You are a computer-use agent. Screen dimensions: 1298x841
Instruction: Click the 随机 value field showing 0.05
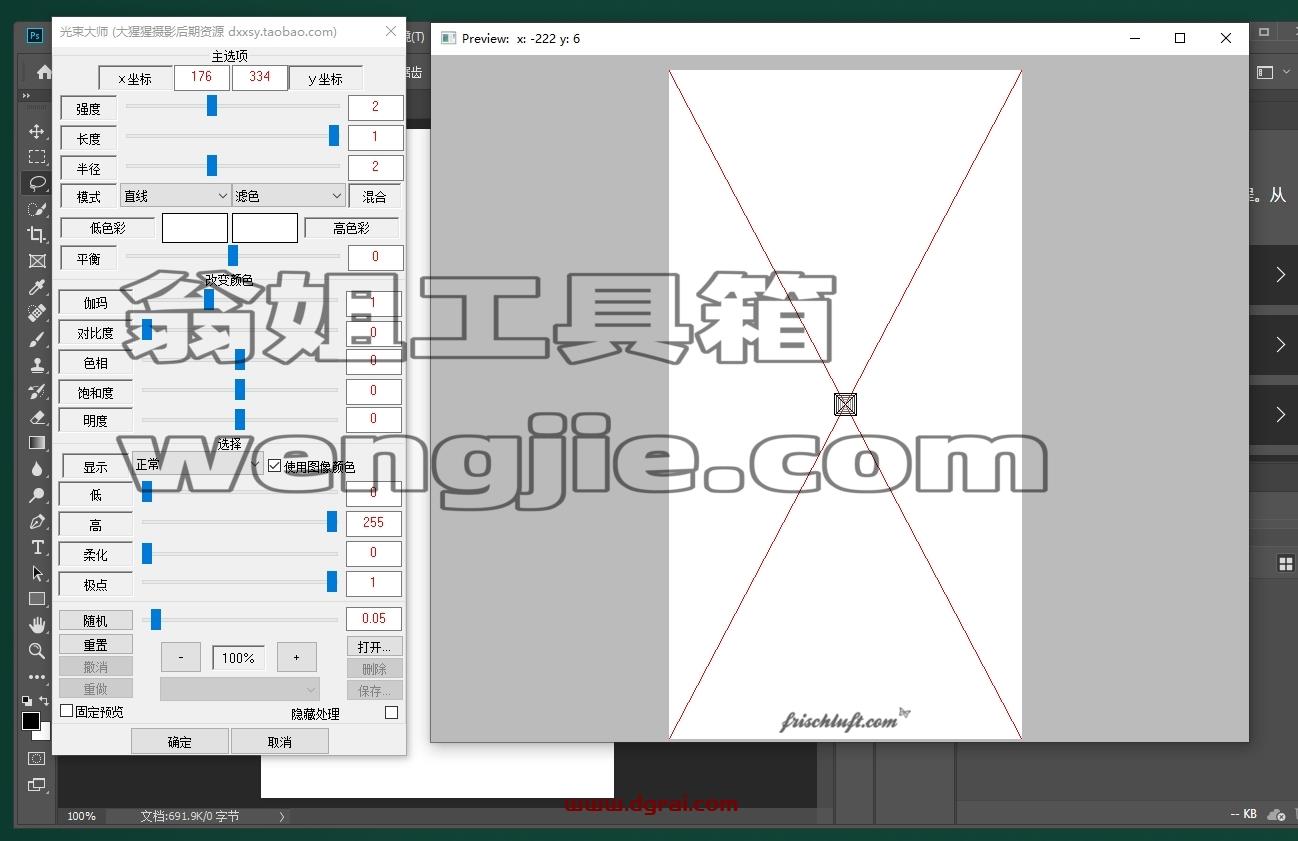click(x=374, y=618)
